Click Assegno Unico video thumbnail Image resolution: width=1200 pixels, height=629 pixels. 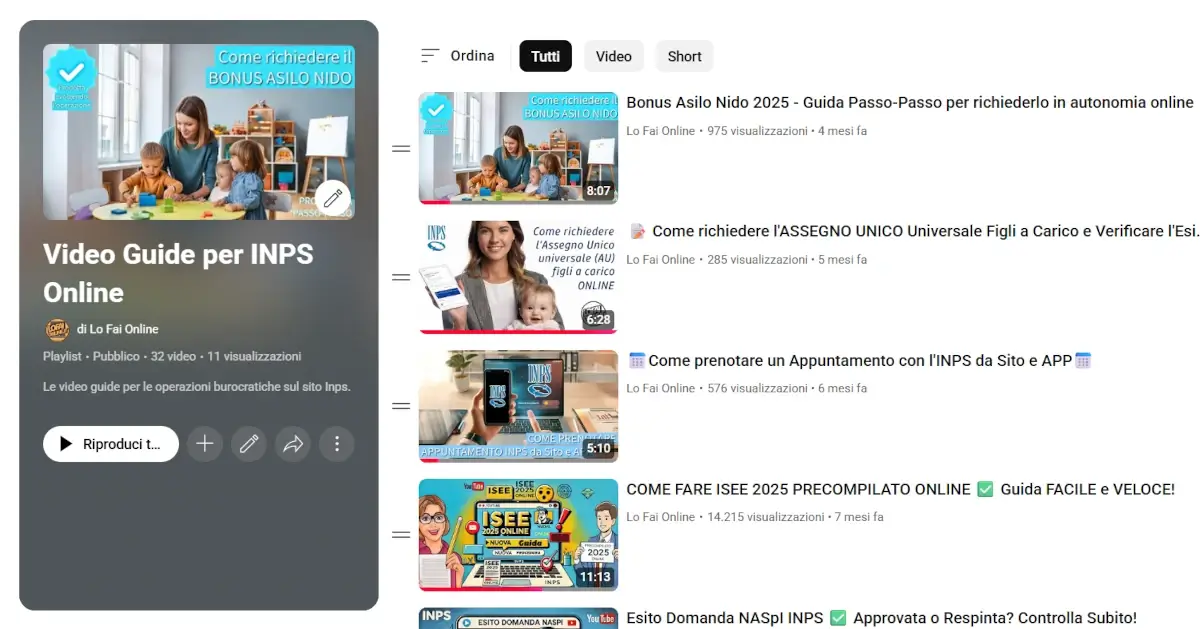tap(518, 277)
